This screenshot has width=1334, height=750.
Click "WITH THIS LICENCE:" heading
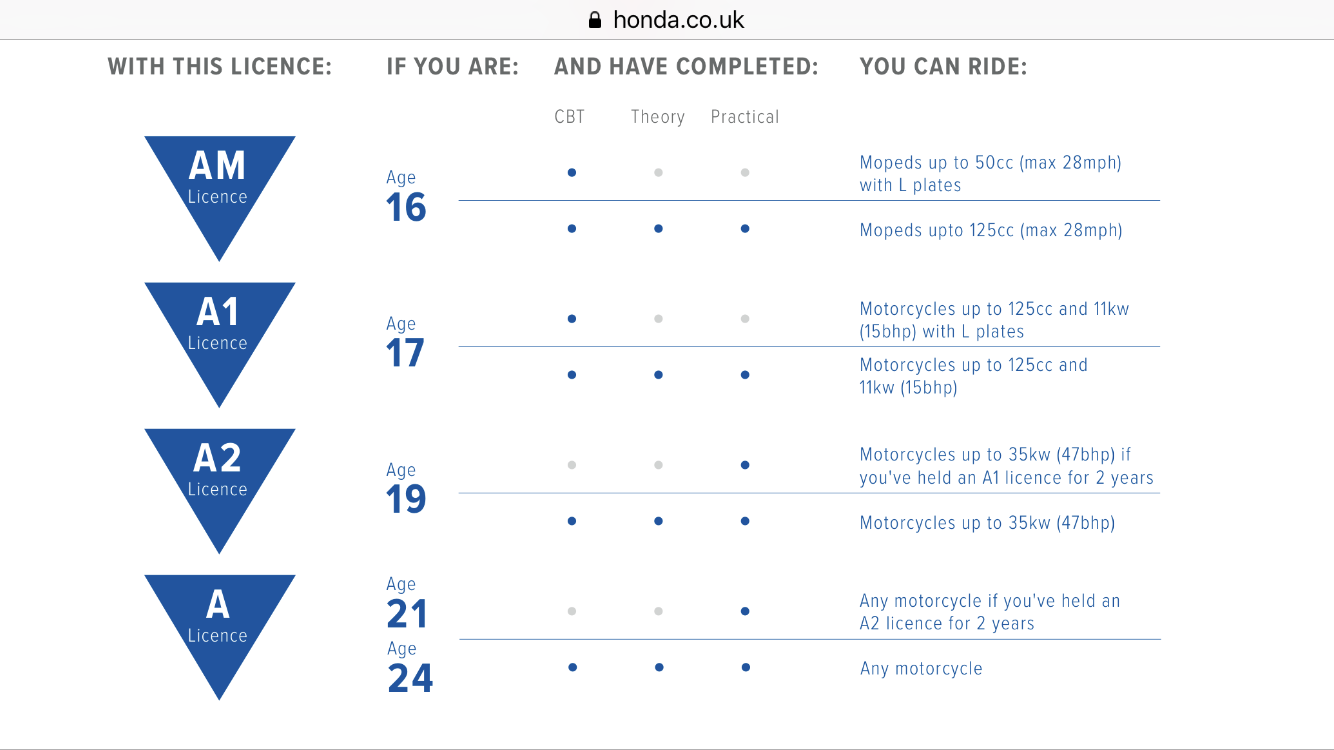(x=220, y=67)
